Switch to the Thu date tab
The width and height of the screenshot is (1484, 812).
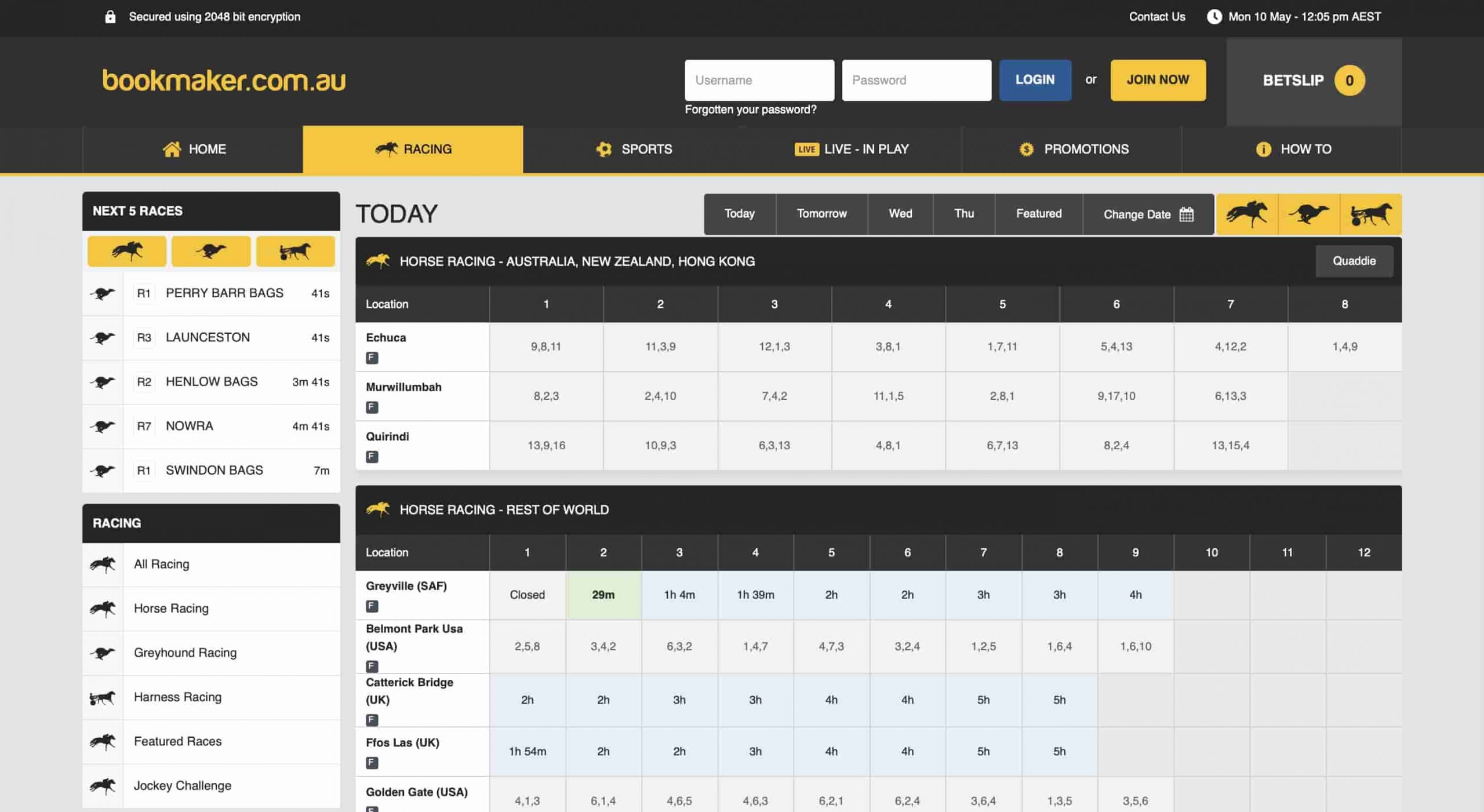pos(964,214)
